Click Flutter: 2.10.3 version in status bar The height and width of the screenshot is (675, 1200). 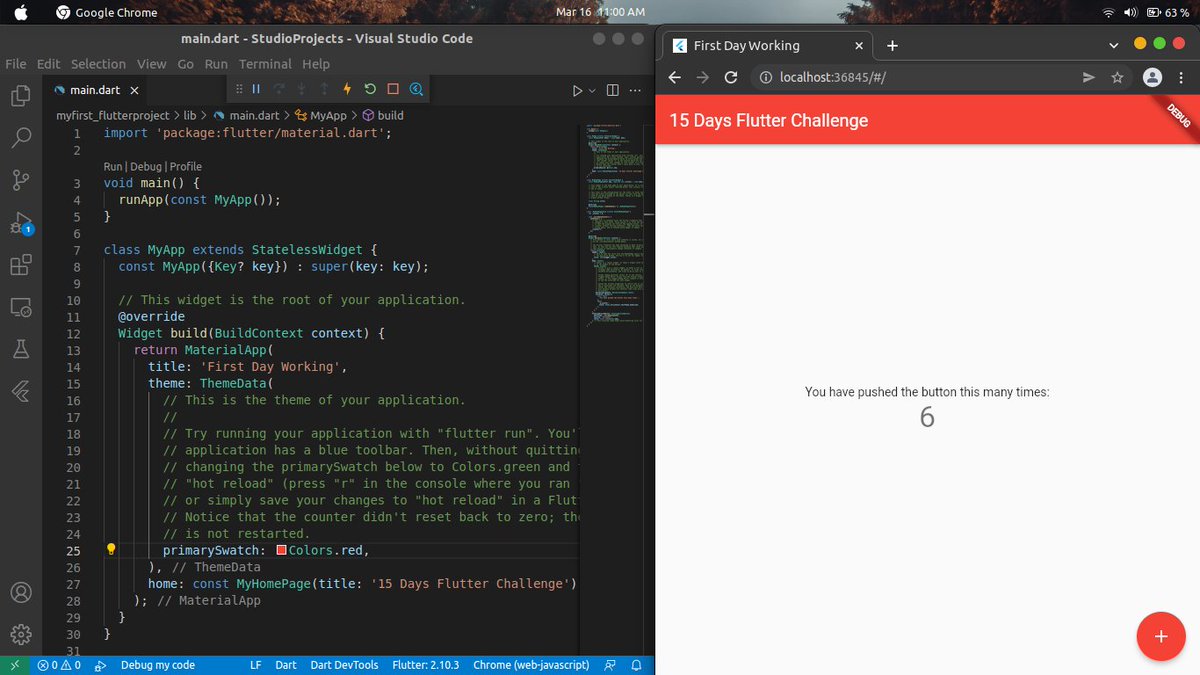click(x=426, y=665)
